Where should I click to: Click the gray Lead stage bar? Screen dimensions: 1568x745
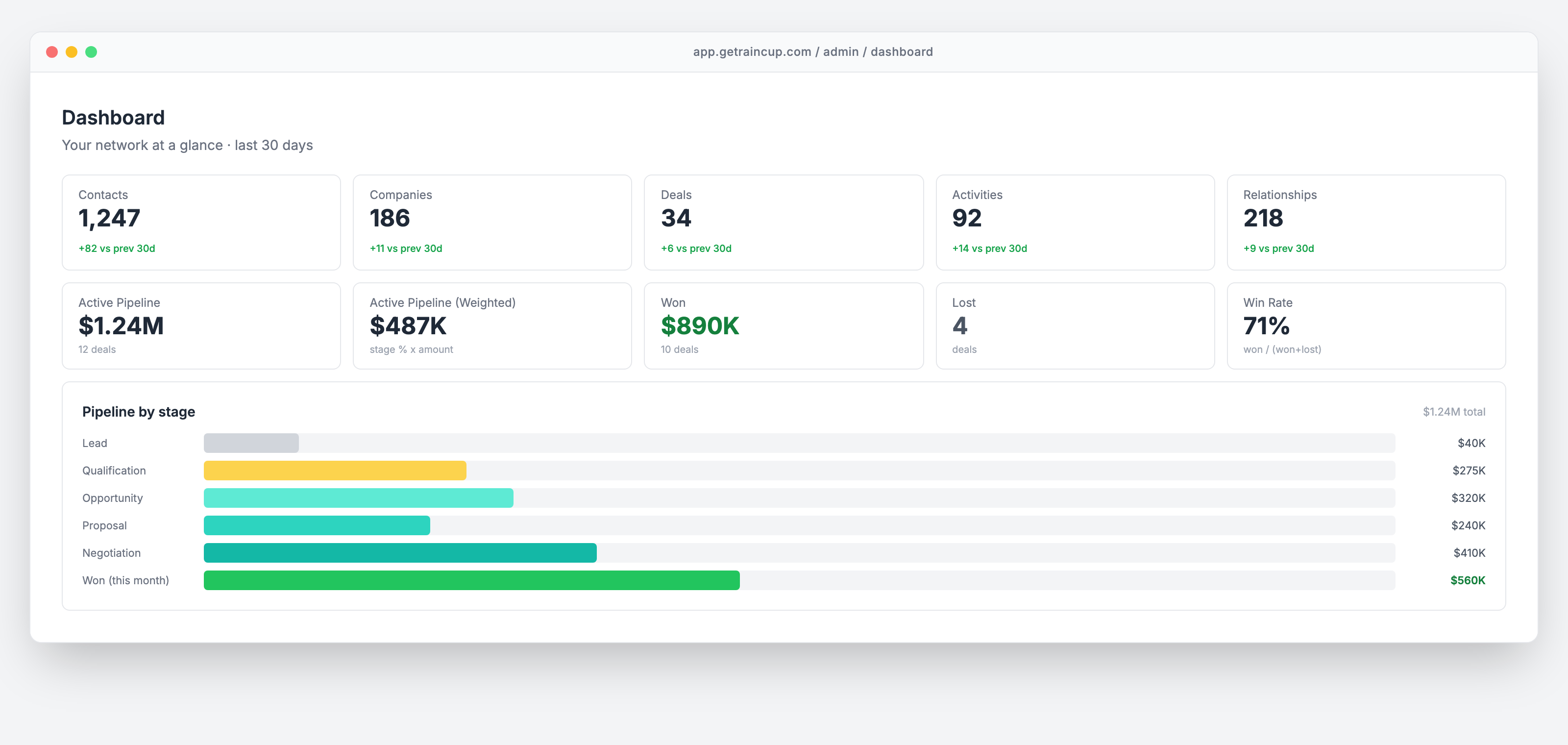[x=251, y=443]
